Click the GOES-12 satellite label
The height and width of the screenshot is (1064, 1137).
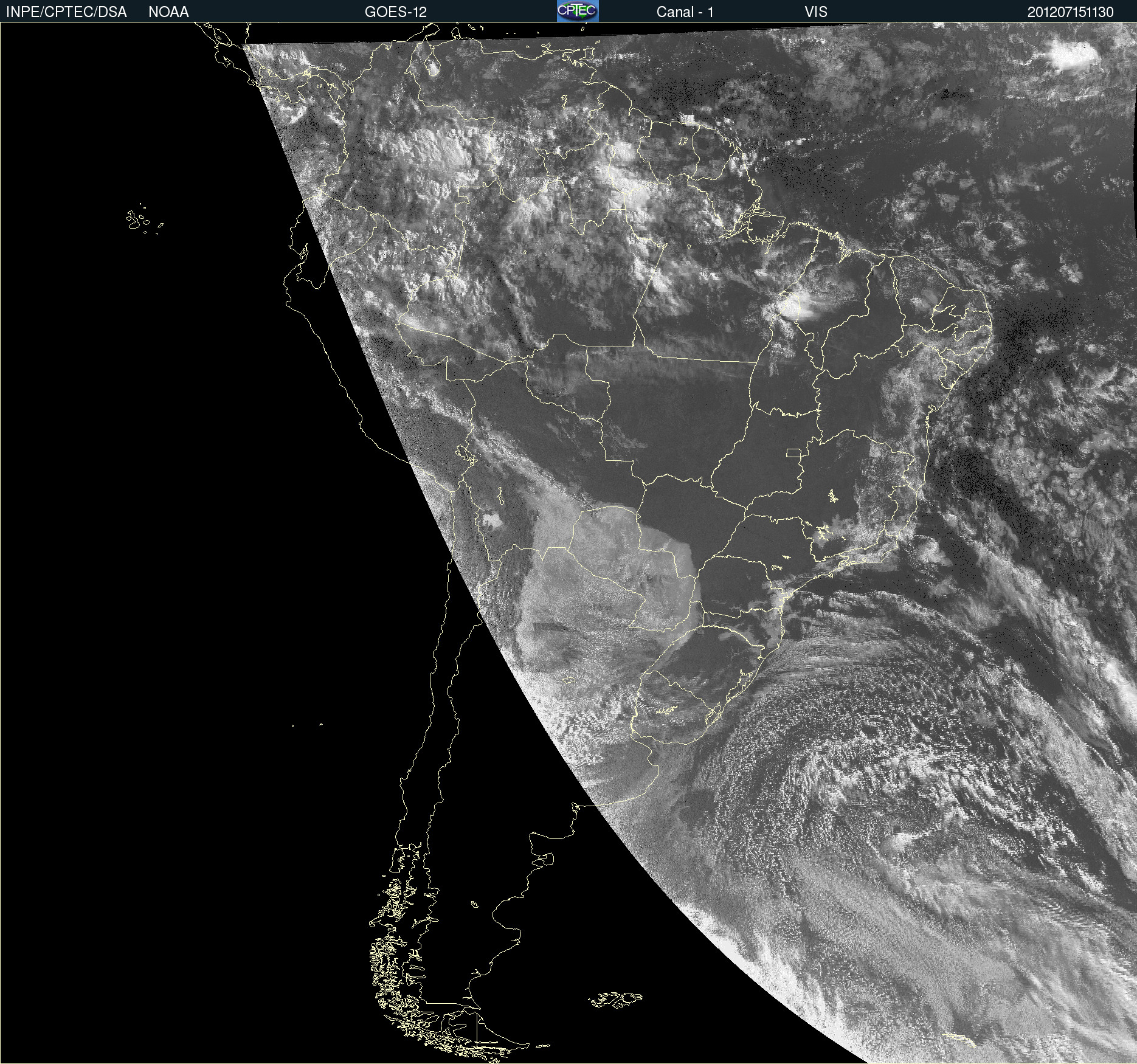tap(396, 12)
